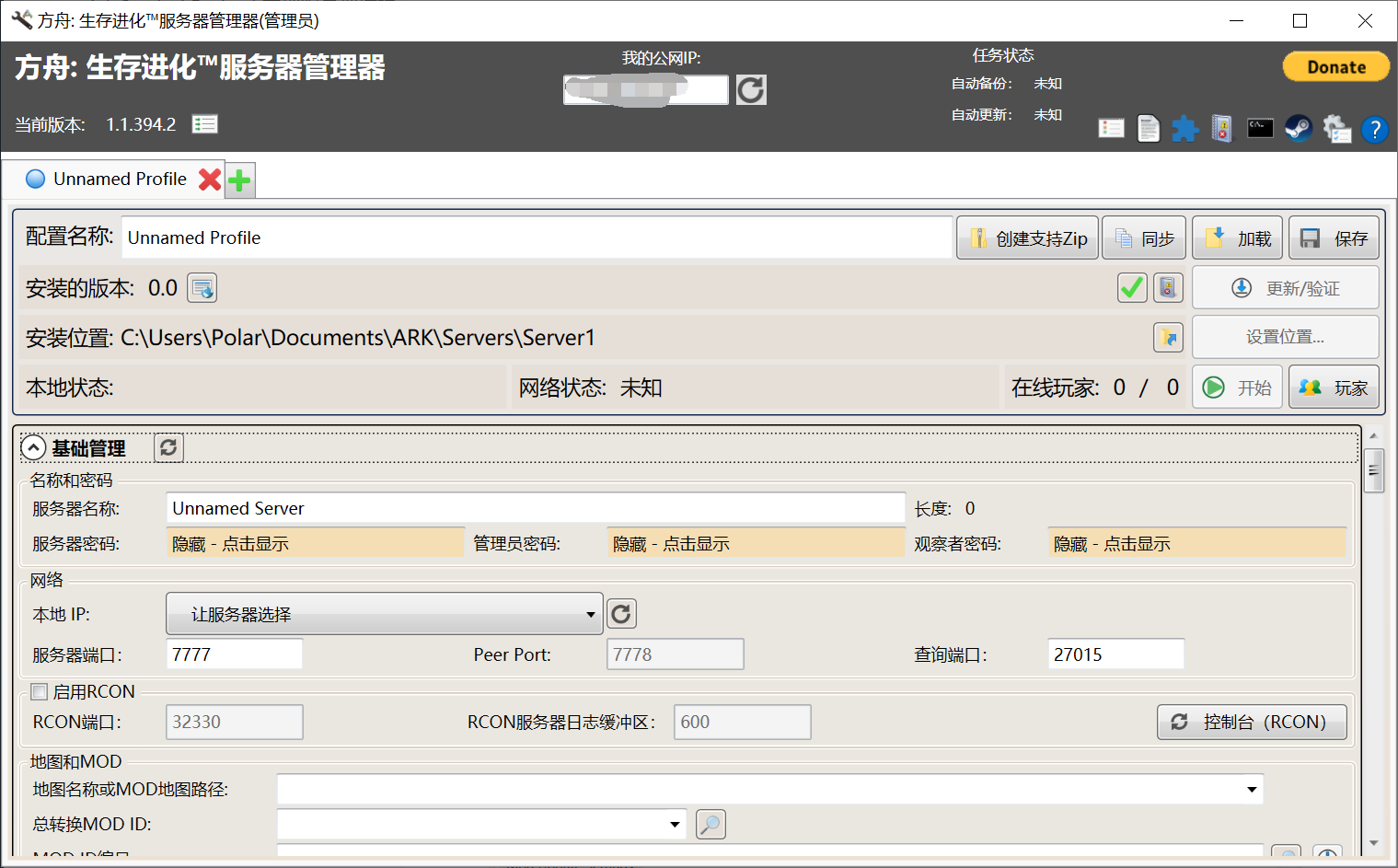Click the public IP text field
This screenshot has width=1398, height=868.
click(646, 90)
